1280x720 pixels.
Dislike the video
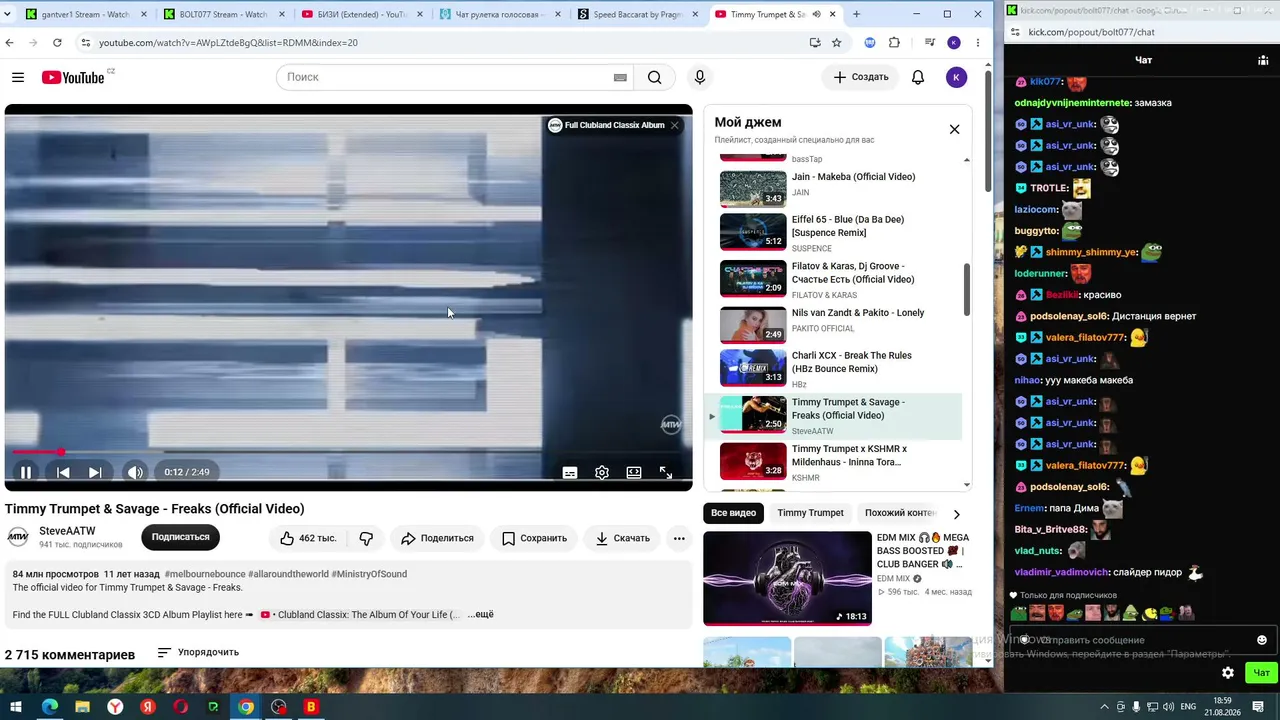pos(366,538)
